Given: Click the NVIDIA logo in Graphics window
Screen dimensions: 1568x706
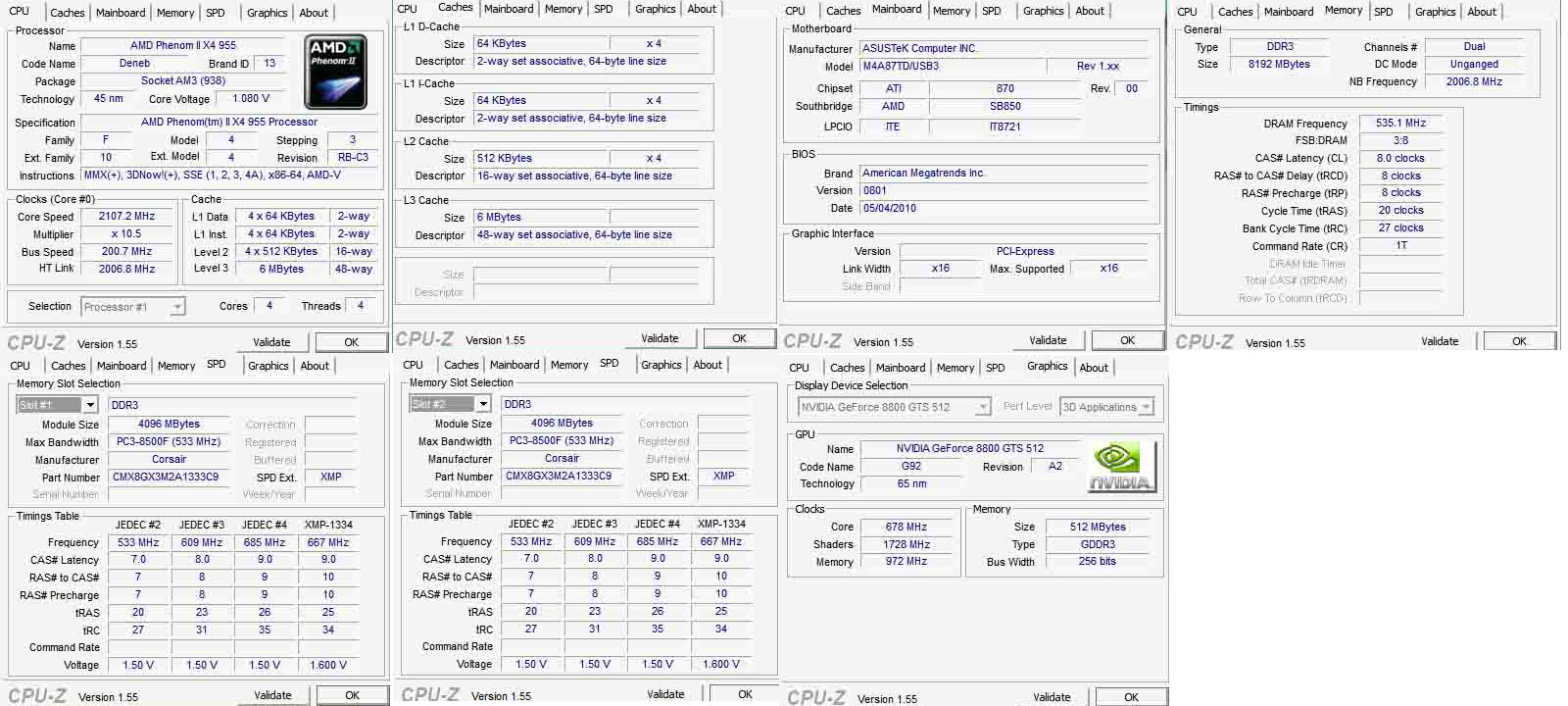Looking at the screenshot, I should 1120,467.
